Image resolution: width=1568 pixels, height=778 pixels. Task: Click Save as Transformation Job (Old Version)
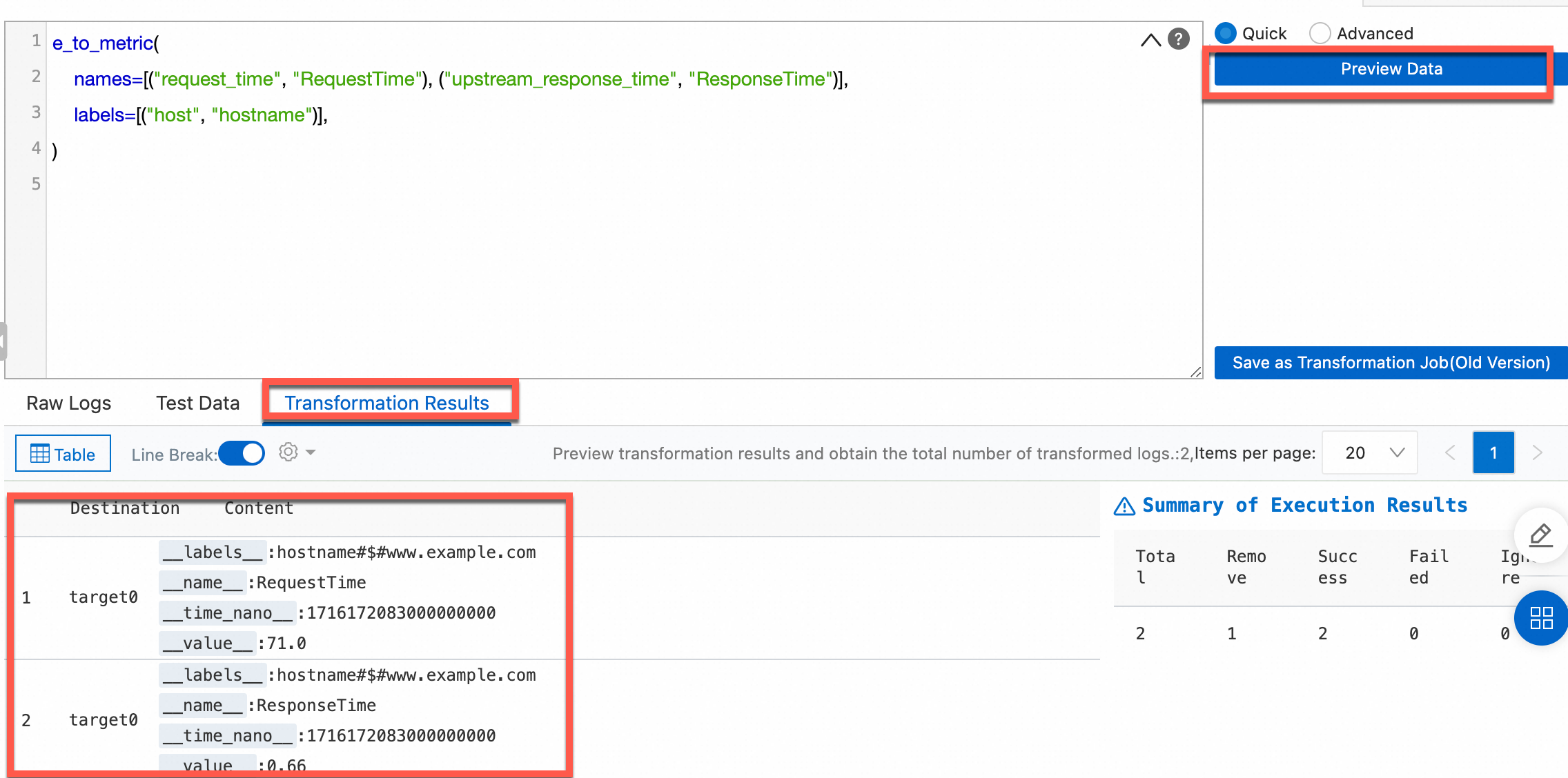pos(1391,363)
